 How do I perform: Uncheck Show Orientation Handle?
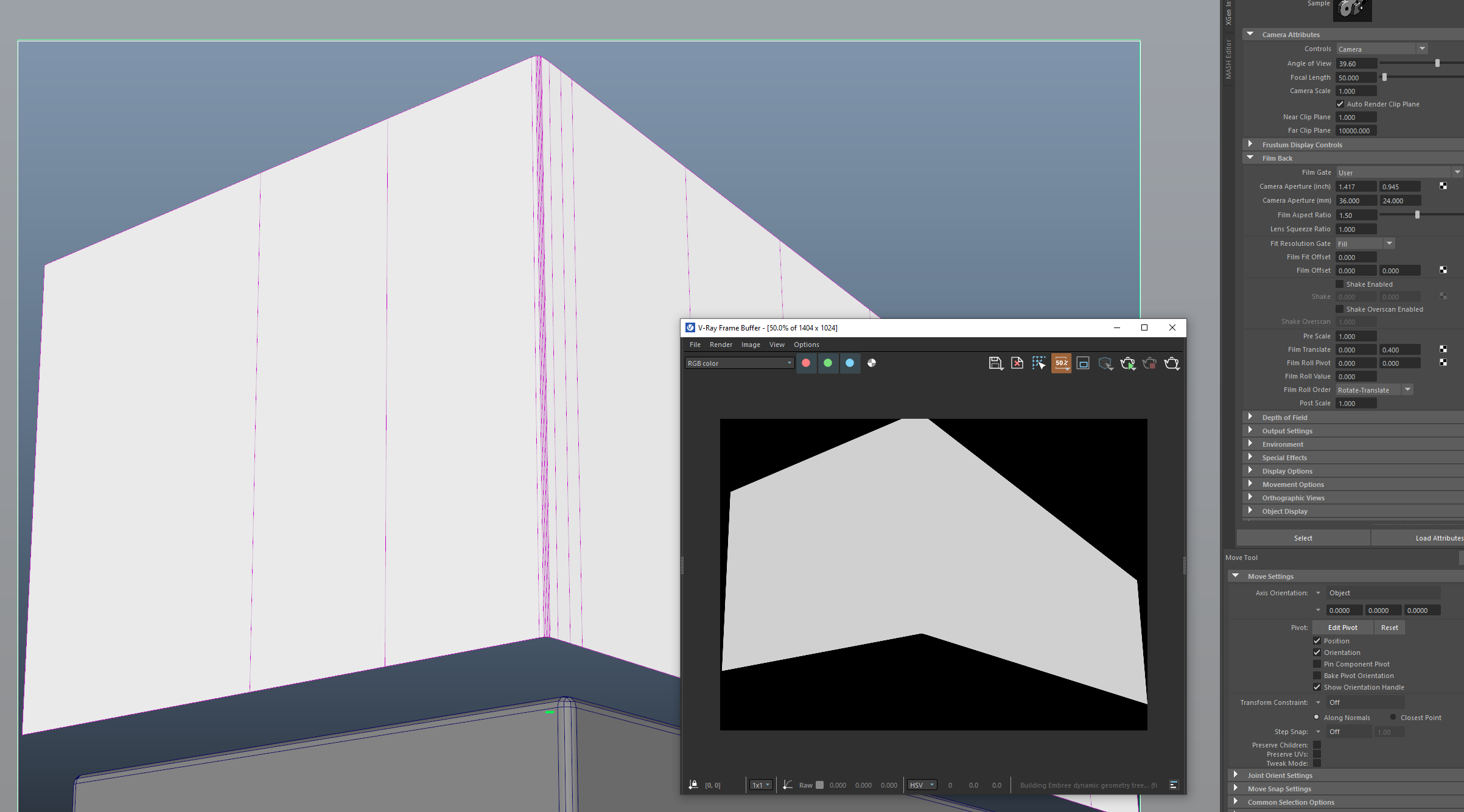pyautogui.click(x=1317, y=687)
